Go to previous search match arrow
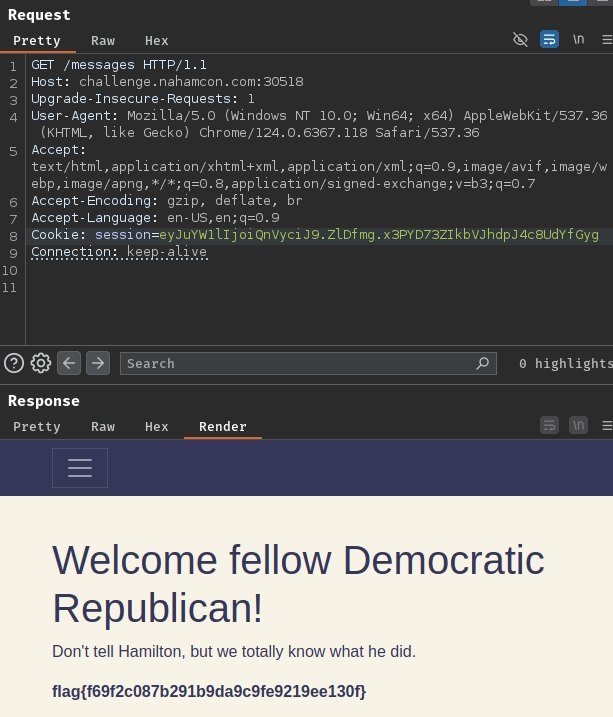Screen dimensions: 613x717 (69, 363)
